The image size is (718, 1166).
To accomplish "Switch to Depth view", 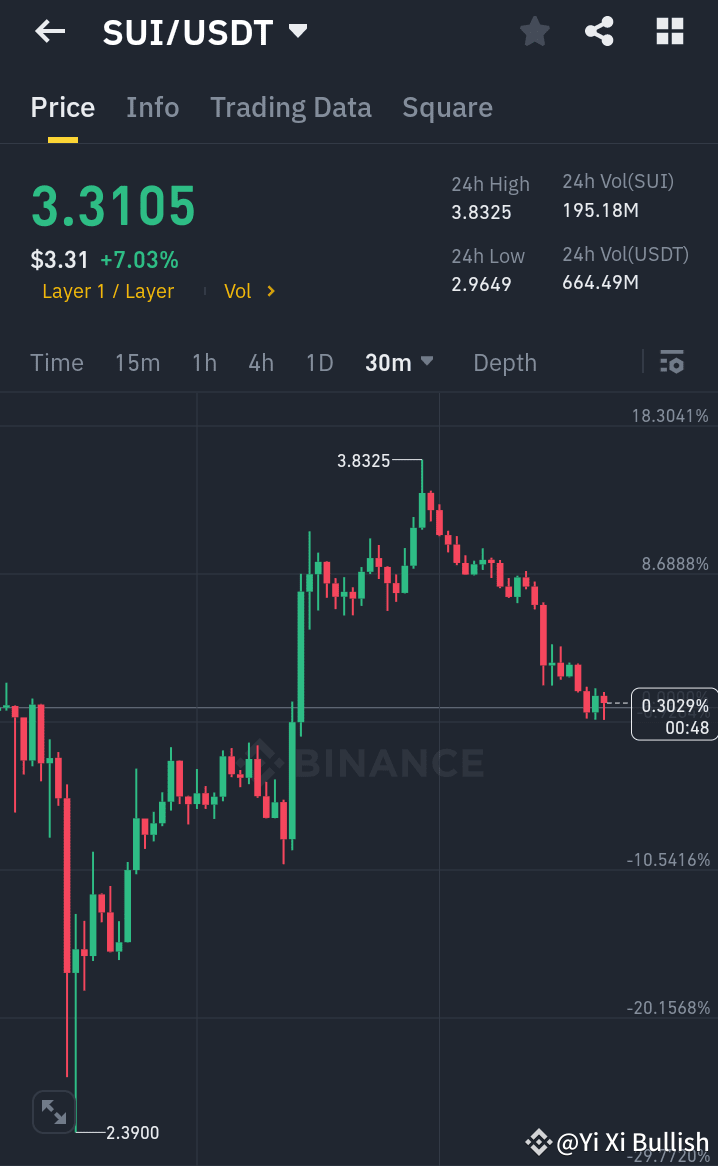I will point(504,362).
